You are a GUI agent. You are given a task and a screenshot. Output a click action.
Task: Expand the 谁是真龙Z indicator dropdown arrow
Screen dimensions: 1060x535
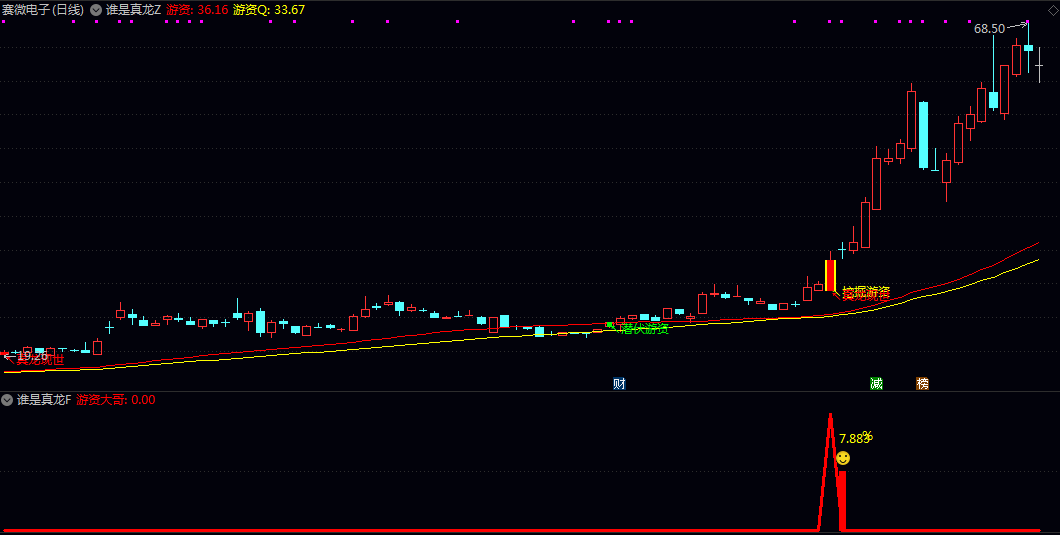[96, 10]
